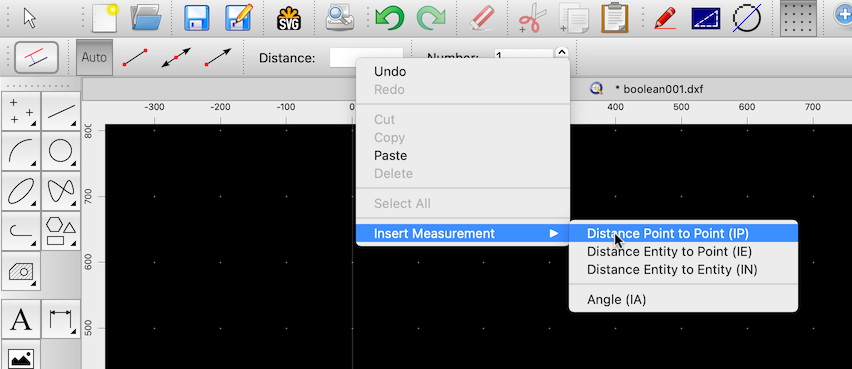Paste from clipboard icon
This screenshot has height=369, width=852.
pos(615,17)
